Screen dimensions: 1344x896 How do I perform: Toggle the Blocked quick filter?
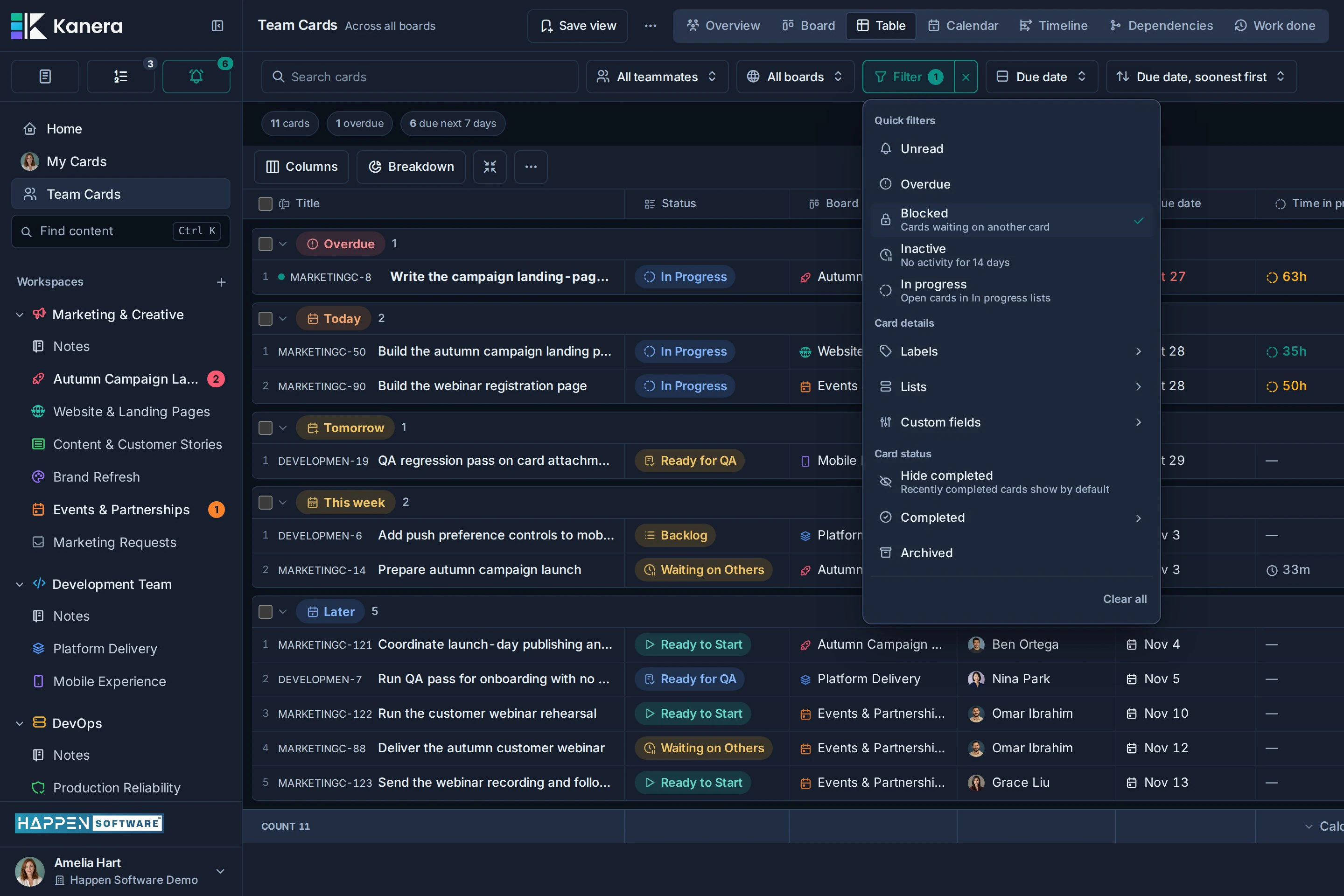(x=1011, y=220)
